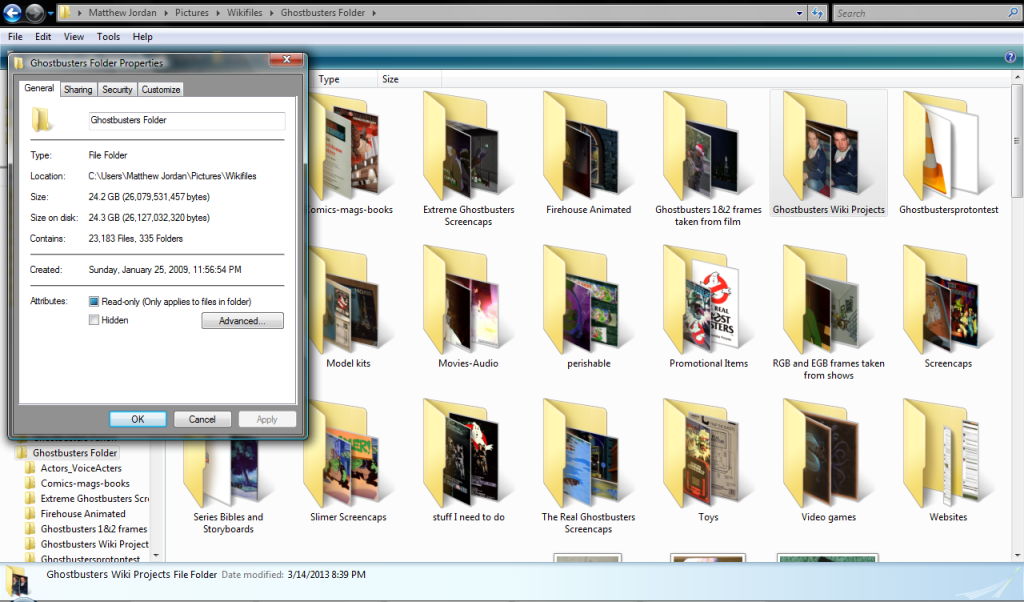Screen dimensions: 1024x602
Task: Select Extreme Ghostbusters Scr in the tree
Action: (x=94, y=498)
